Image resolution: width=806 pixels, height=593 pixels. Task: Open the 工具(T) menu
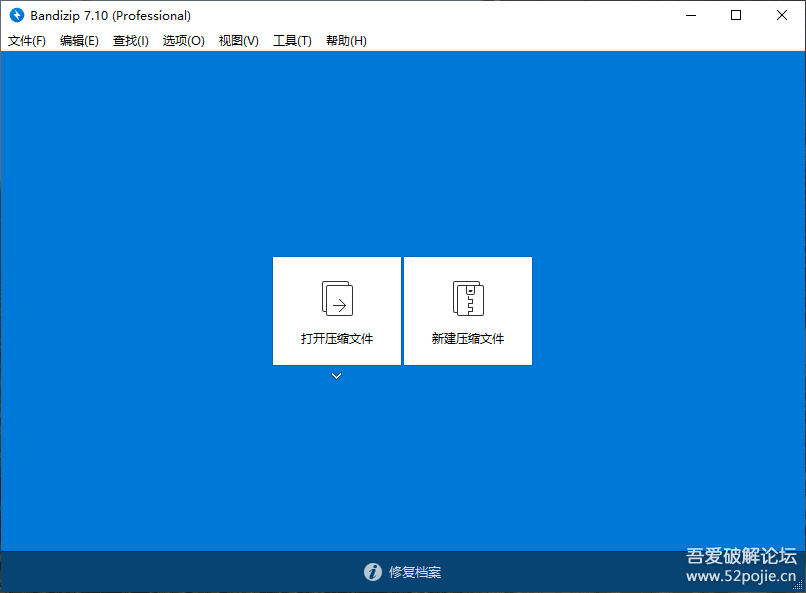(x=292, y=41)
